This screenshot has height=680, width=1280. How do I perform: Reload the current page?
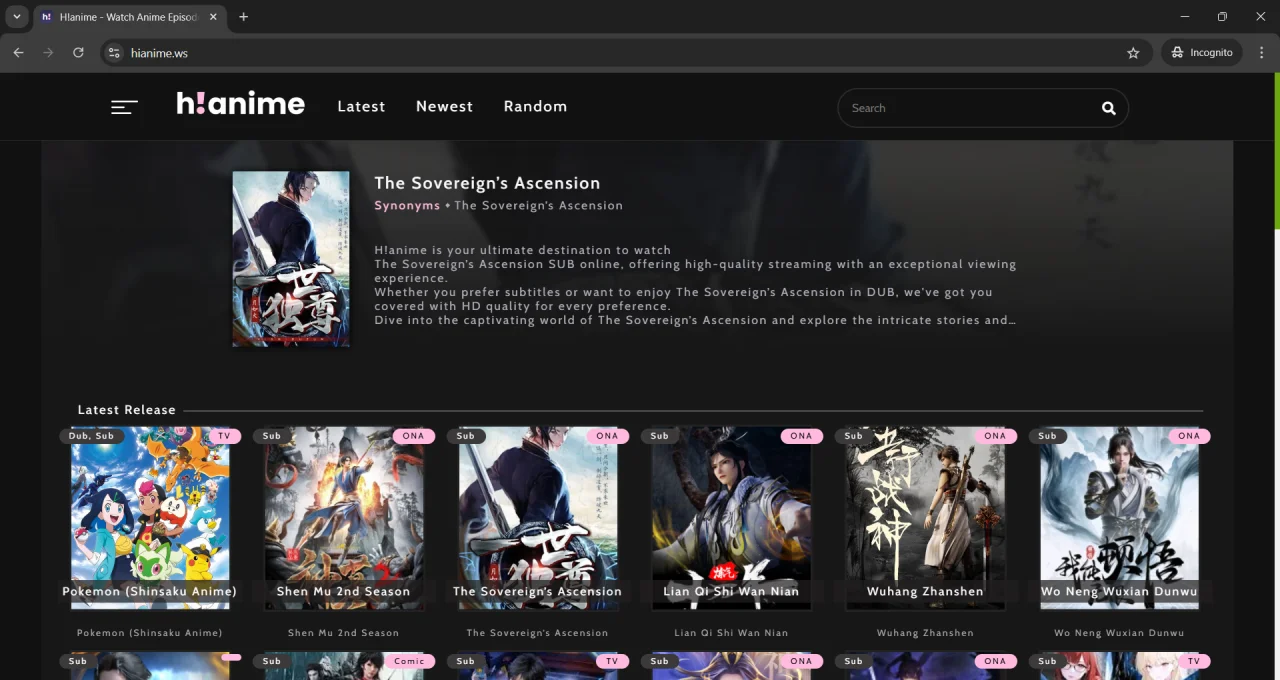(x=78, y=52)
